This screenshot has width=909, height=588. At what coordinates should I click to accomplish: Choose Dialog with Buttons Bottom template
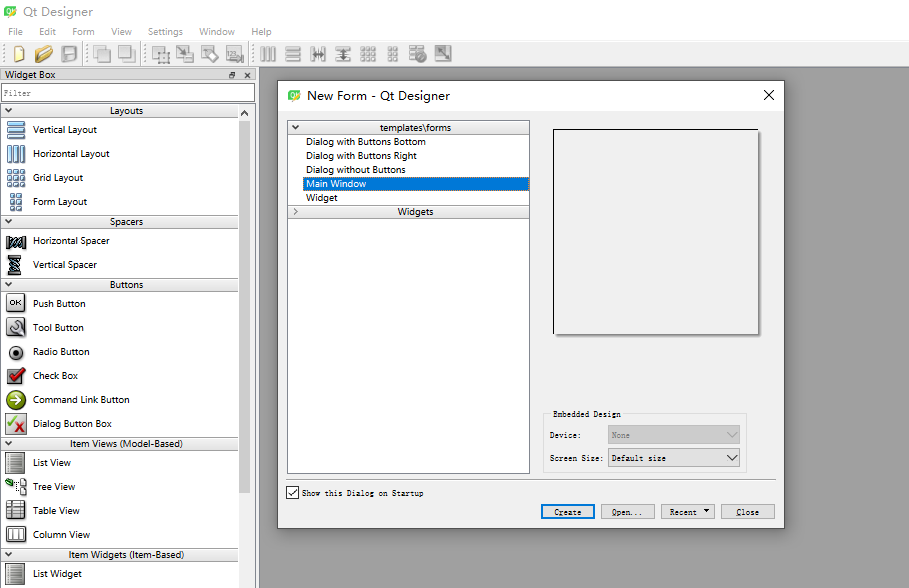[365, 142]
